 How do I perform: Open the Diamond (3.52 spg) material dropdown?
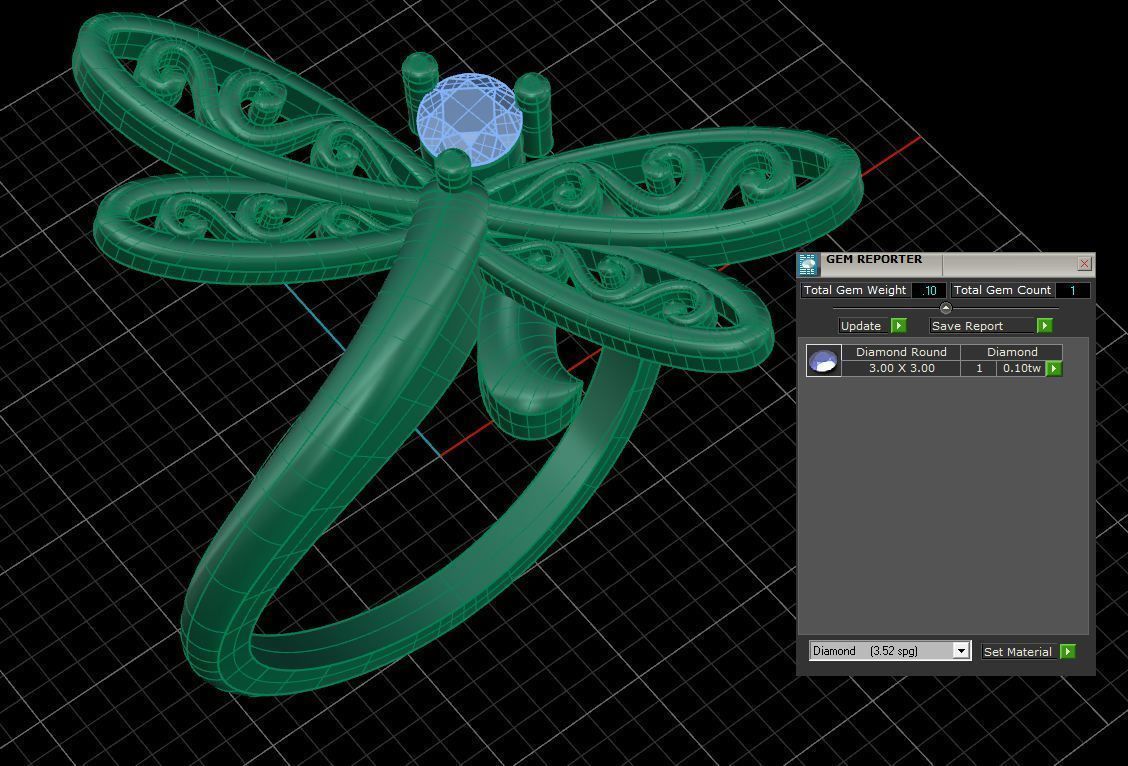[x=890, y=651]
